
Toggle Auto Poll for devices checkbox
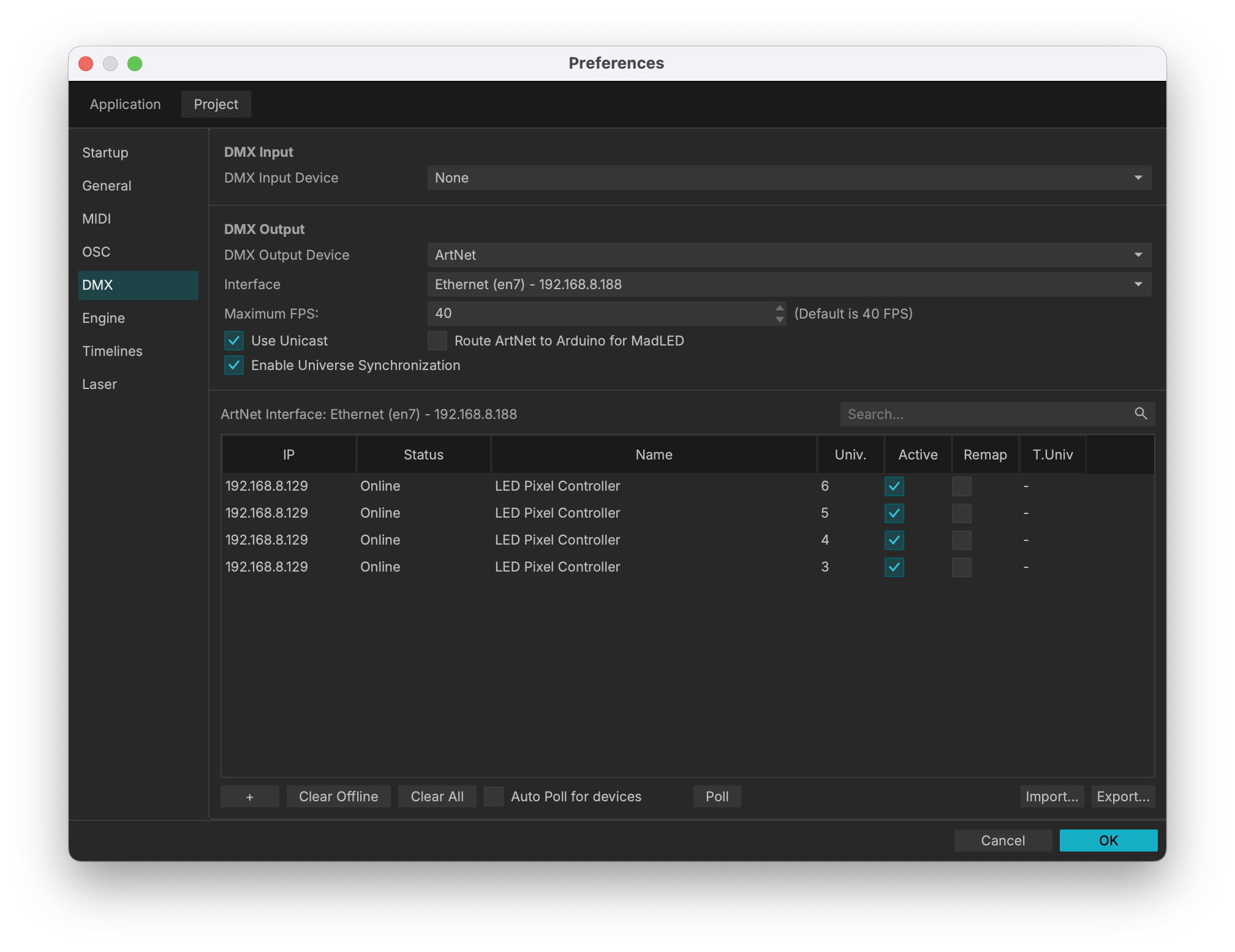[494, 796]
